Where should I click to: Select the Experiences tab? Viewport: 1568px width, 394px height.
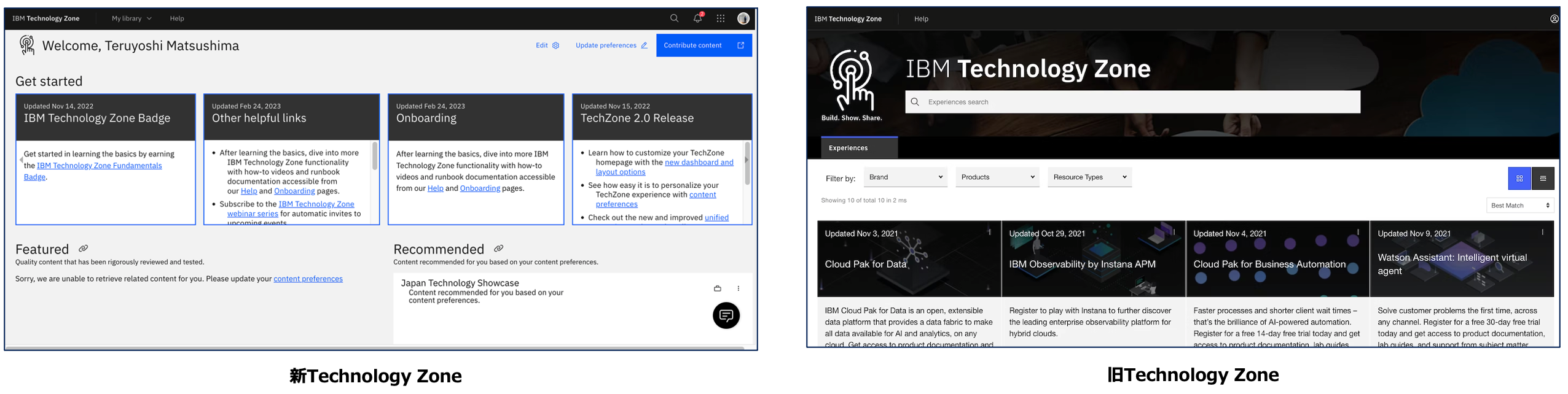click(x=859, y=148)
